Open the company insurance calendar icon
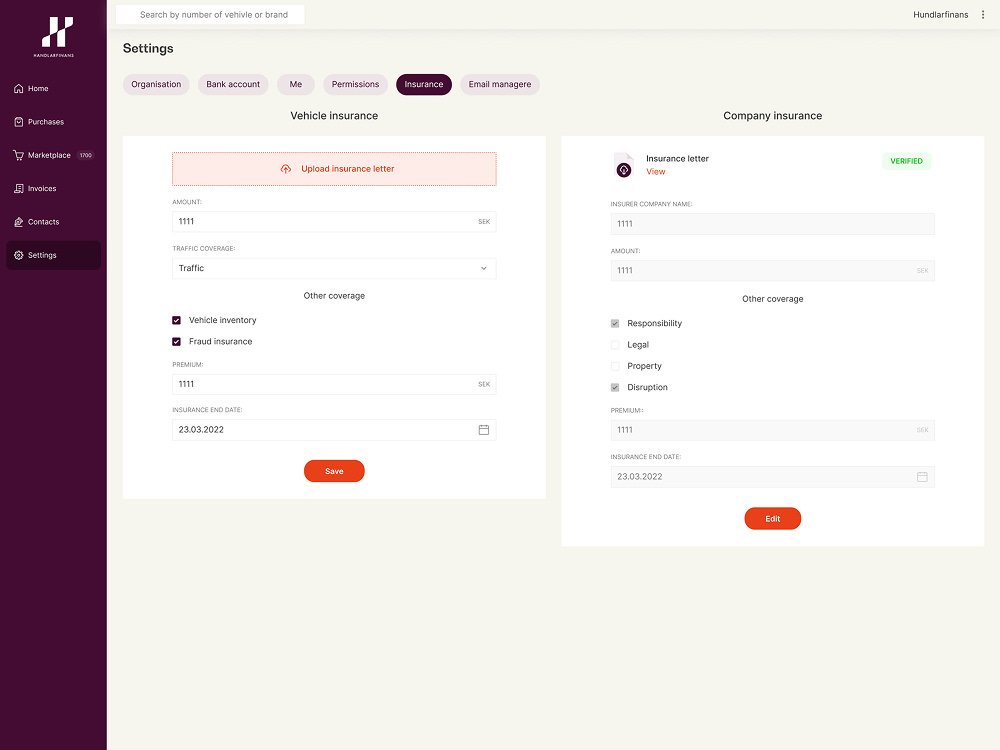 922,477
